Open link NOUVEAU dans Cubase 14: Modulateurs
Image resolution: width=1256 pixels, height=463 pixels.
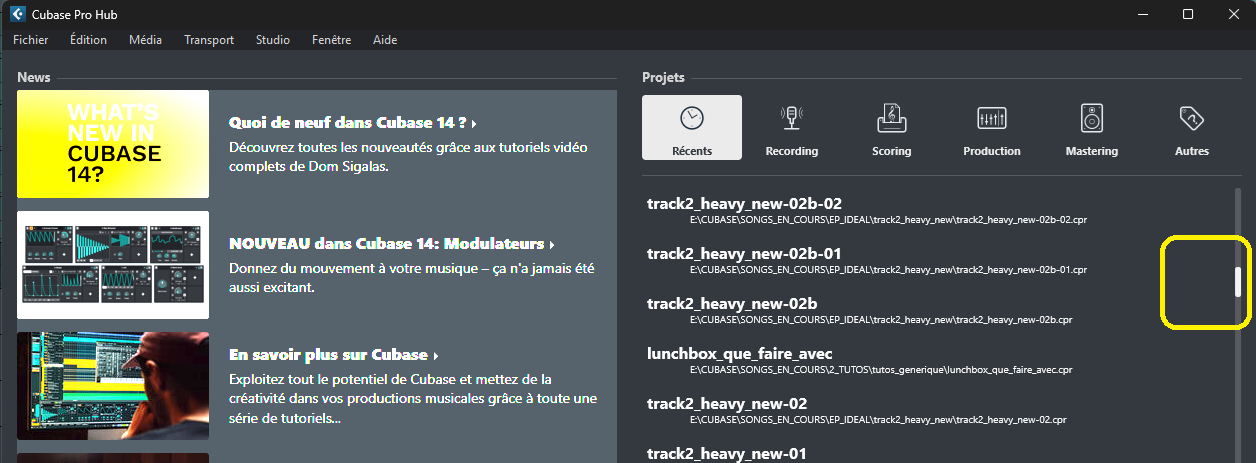click(x=391, y=244)
